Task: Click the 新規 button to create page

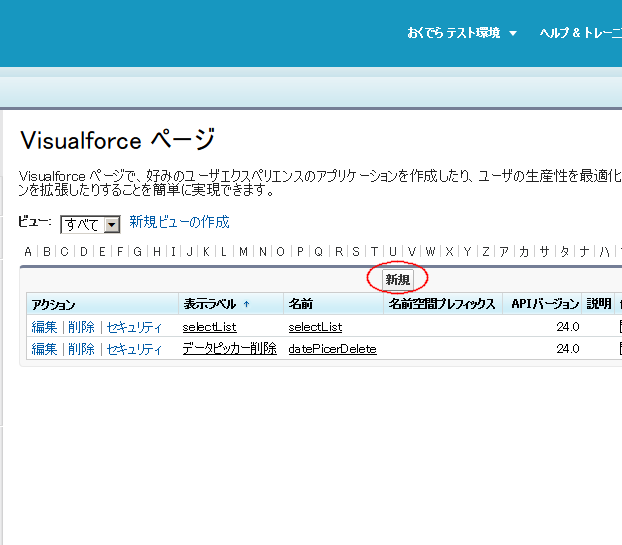Action: point(397,280)
